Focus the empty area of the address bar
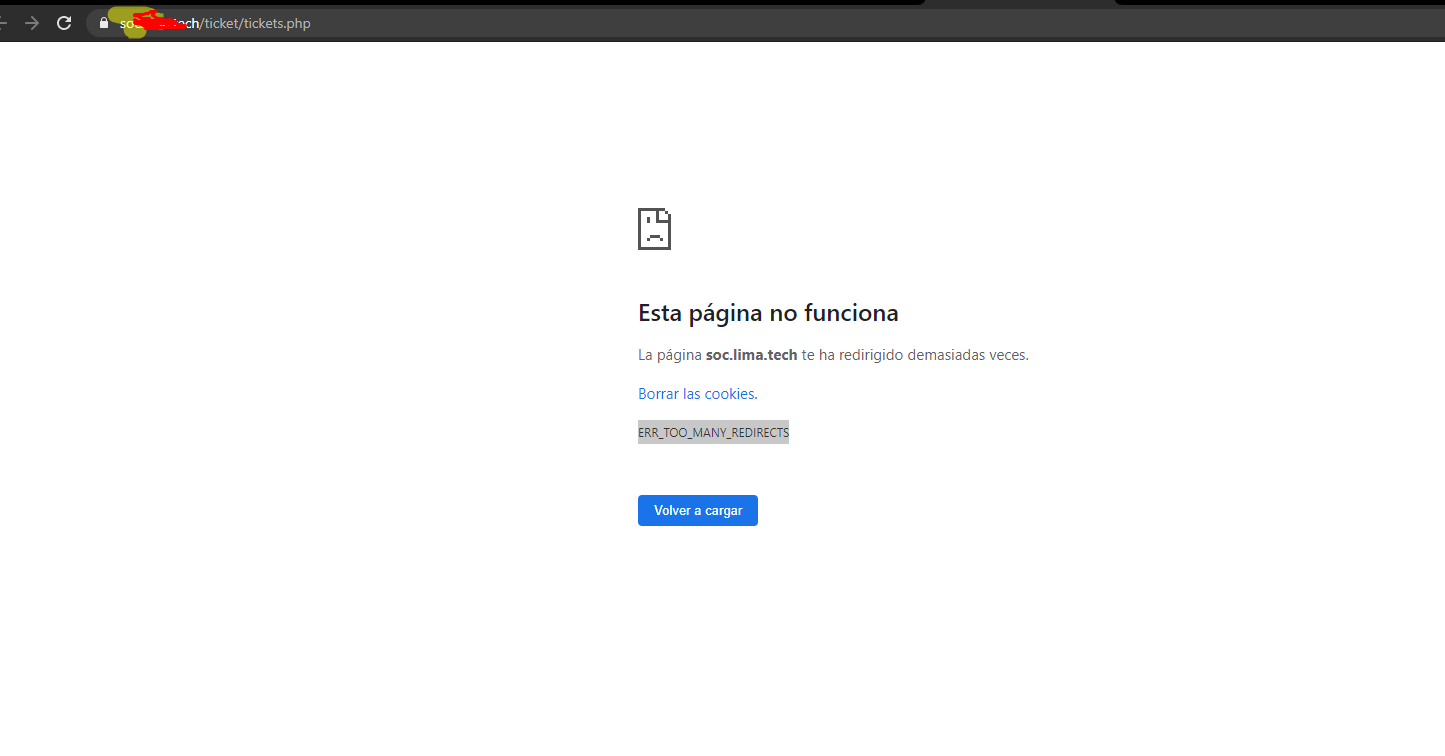 tap(800, 23)
